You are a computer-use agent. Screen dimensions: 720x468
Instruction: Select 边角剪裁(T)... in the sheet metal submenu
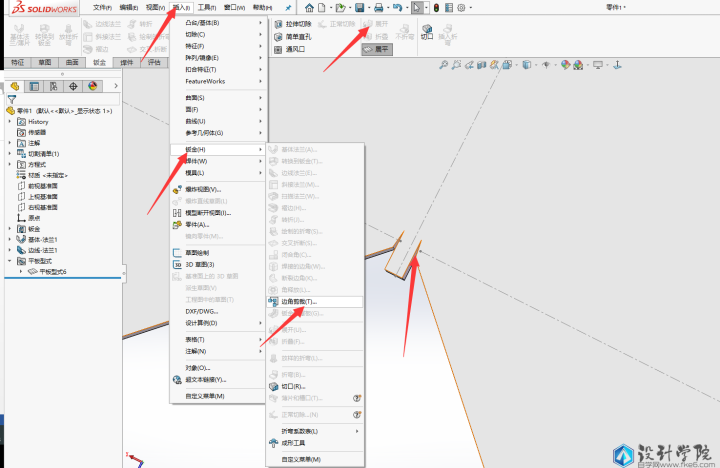297,301
